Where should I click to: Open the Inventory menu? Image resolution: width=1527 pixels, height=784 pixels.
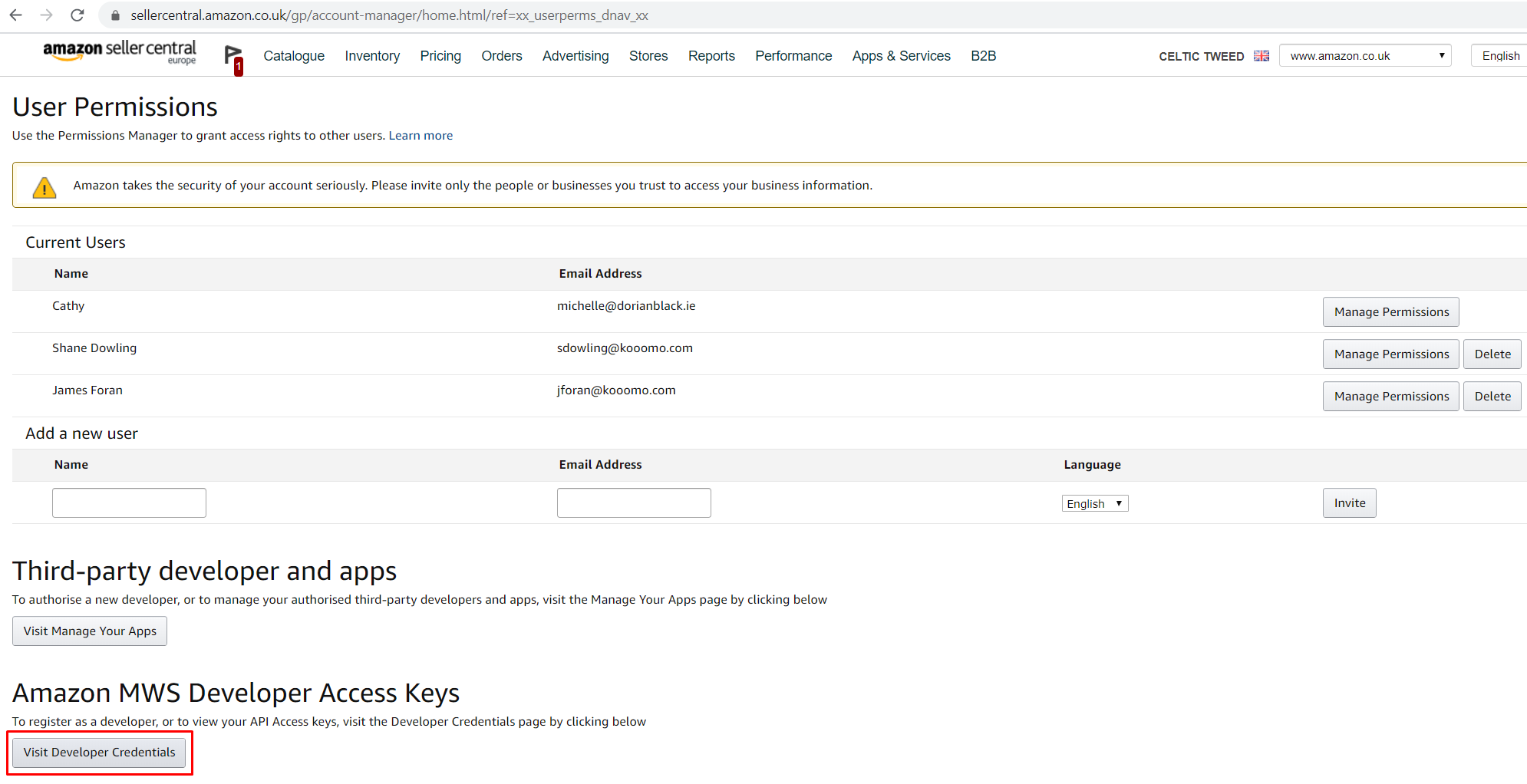coord(372,56)
